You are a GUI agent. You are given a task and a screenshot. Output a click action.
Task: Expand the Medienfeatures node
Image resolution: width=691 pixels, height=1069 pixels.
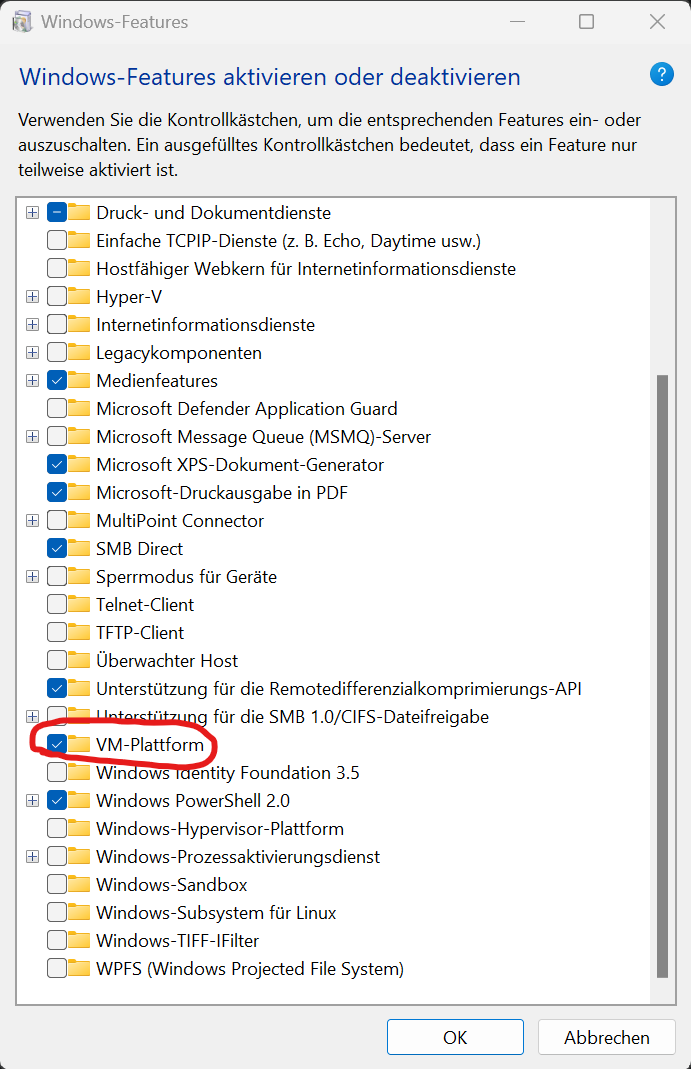tap(32, 380)
